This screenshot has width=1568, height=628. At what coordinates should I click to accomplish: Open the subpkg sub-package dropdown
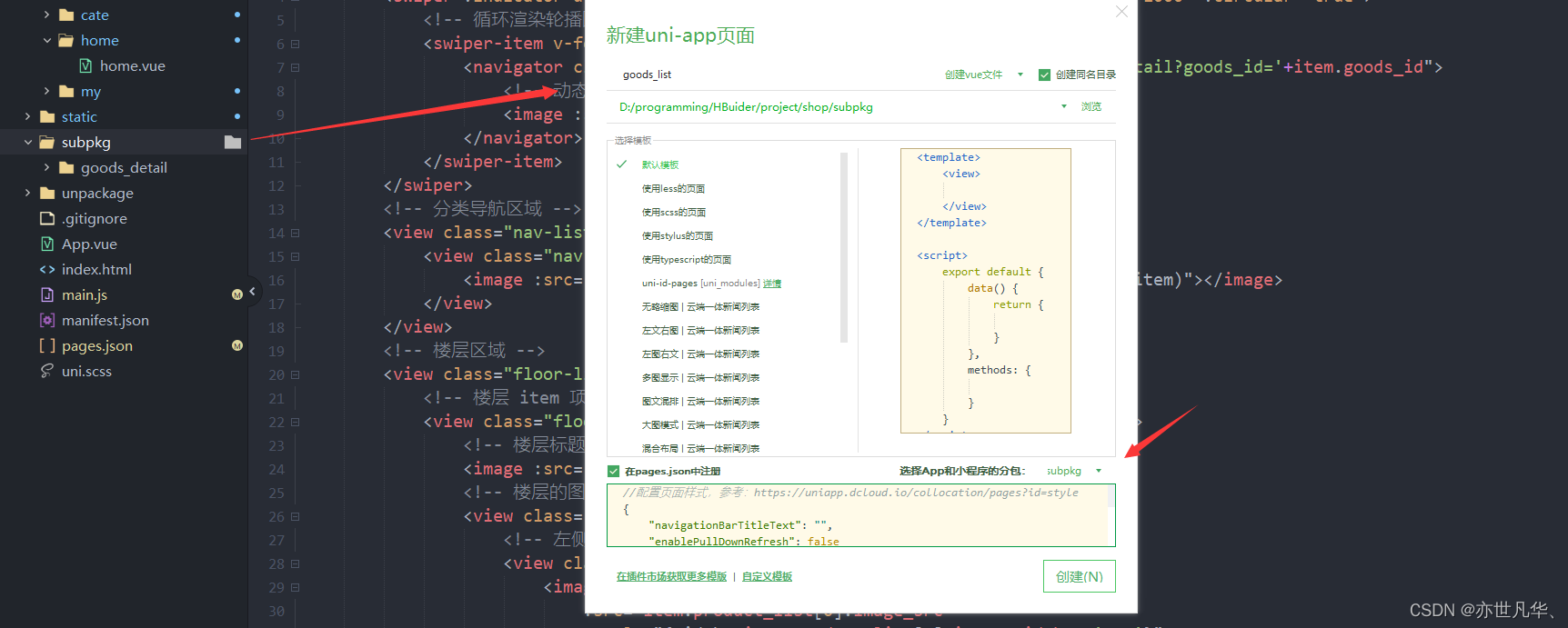point(1074,471)
